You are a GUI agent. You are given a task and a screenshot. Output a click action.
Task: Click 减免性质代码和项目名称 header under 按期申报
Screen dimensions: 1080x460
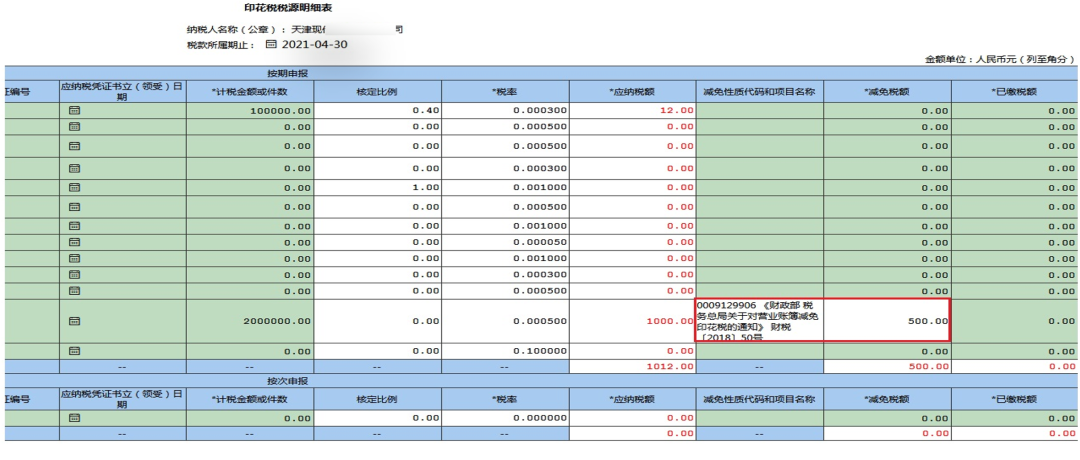click(759, 91)
